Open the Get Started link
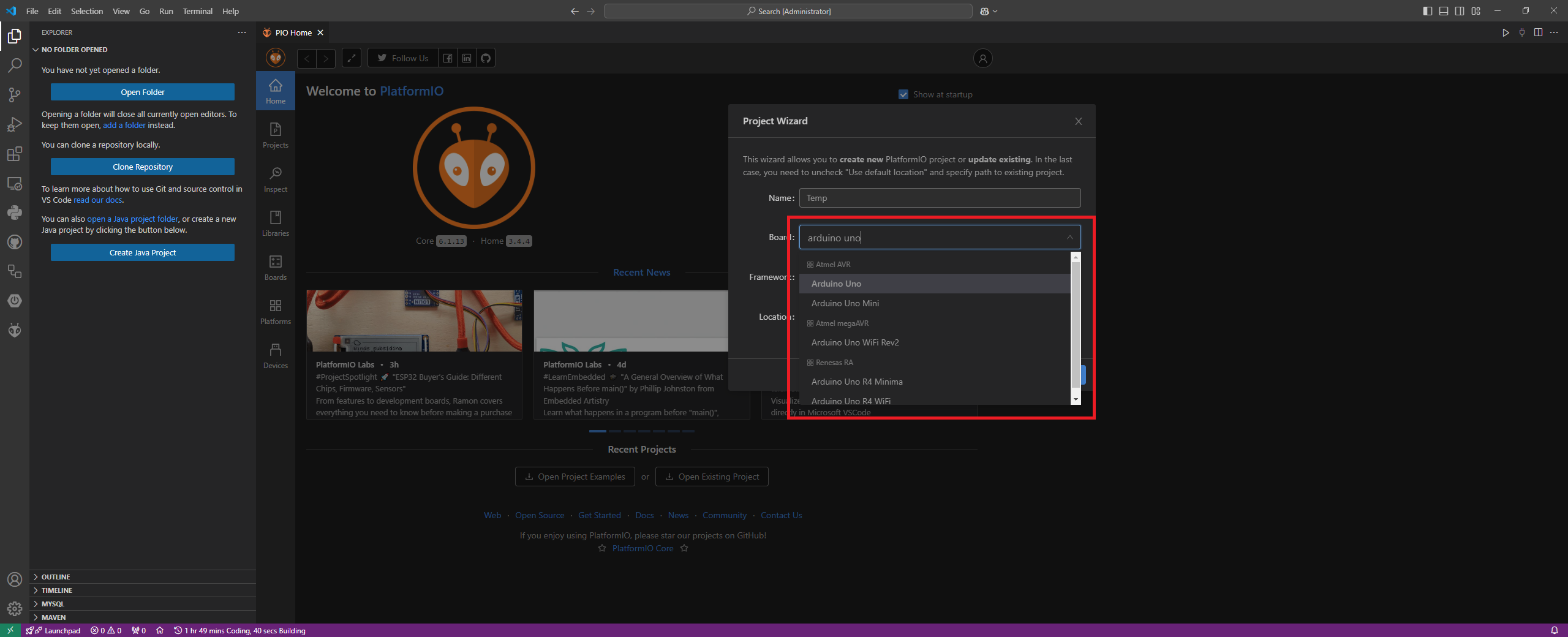The height and width of the screenshot is (637, 1568). (x=600, y=515)
